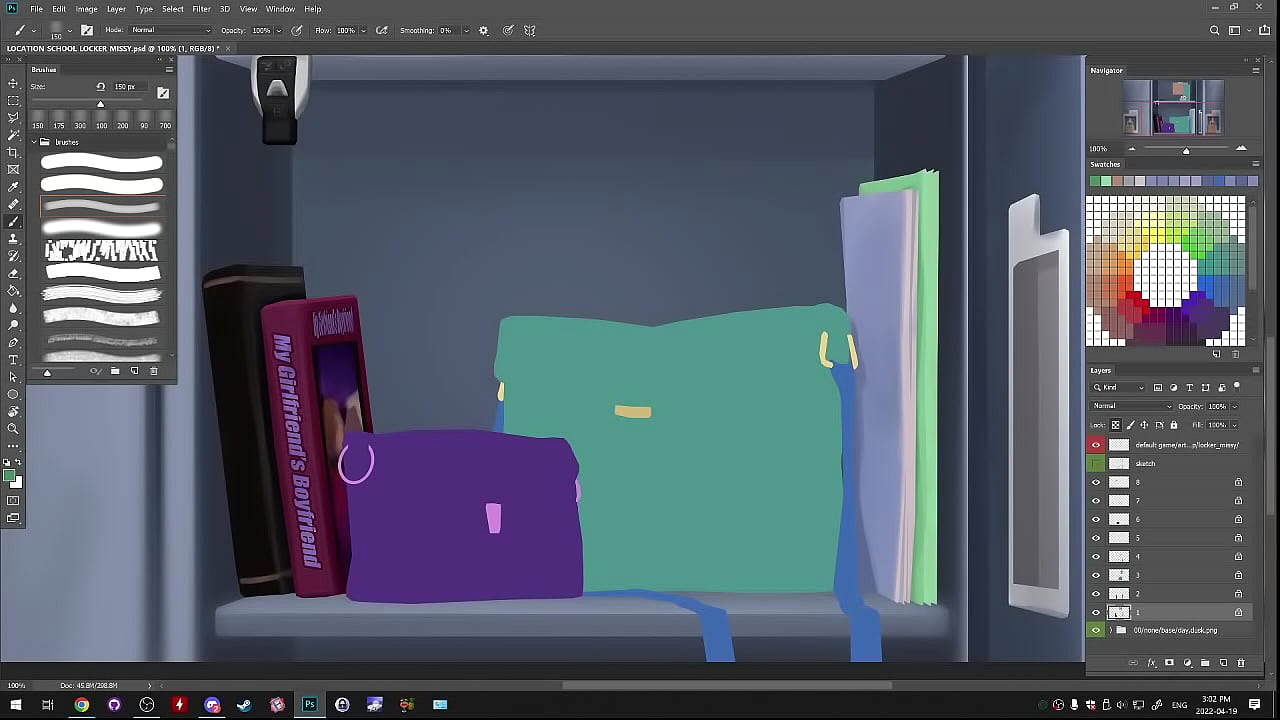Screen dimensions: 1280x720
Task: Select the Eraser tool
Action: pos(13,273)
